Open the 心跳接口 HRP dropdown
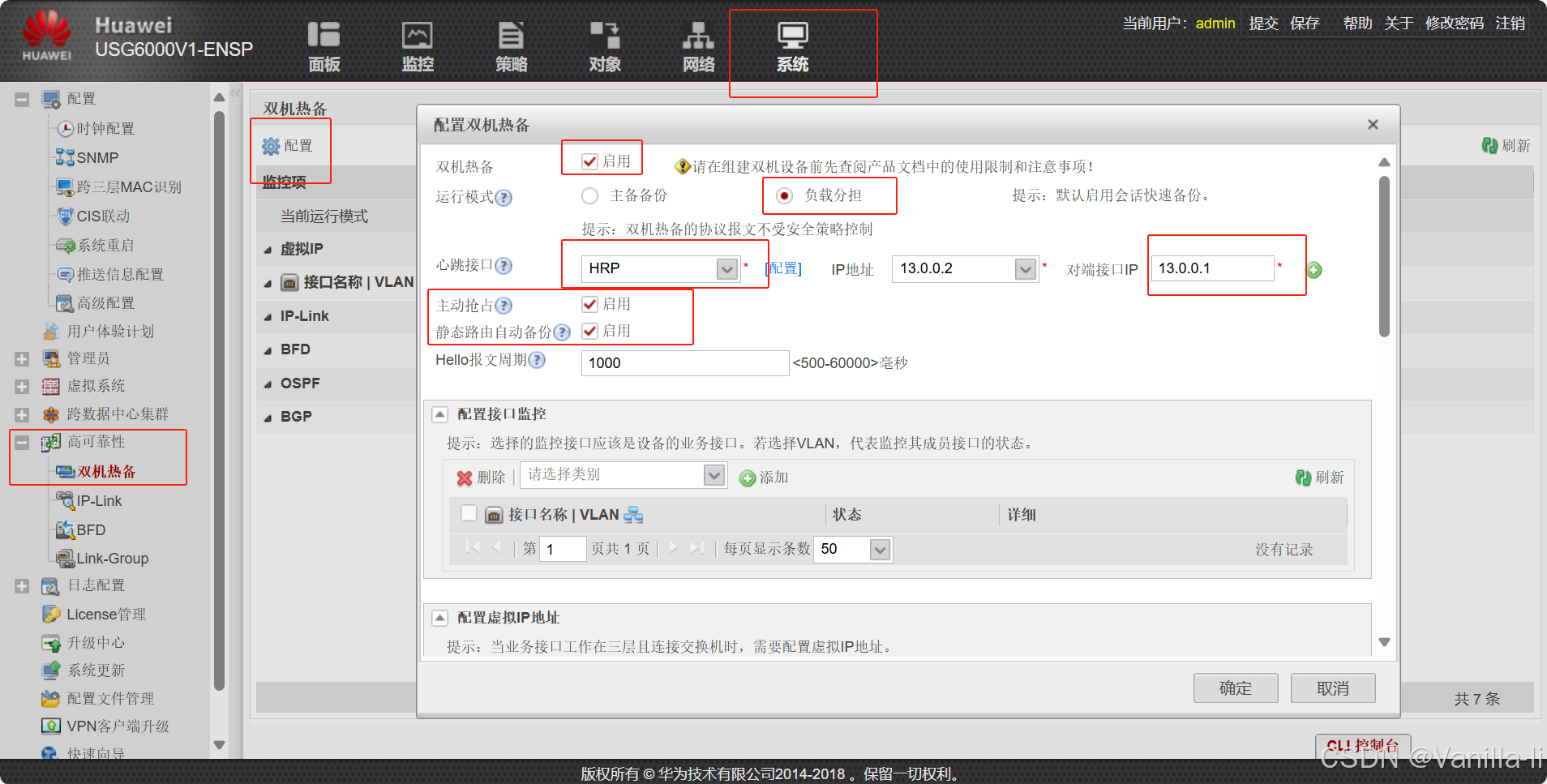1547x784 pixels. [x=726, y=268]
